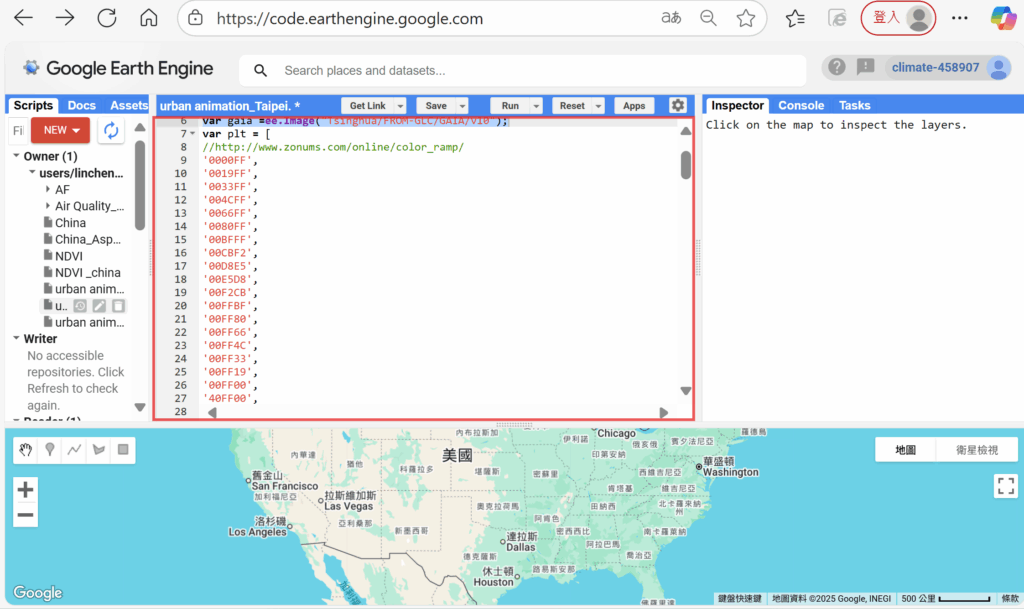Rename the selected script pencil icon
Viewport: 1024px width, 609px height.
click(x=99, y=305)
